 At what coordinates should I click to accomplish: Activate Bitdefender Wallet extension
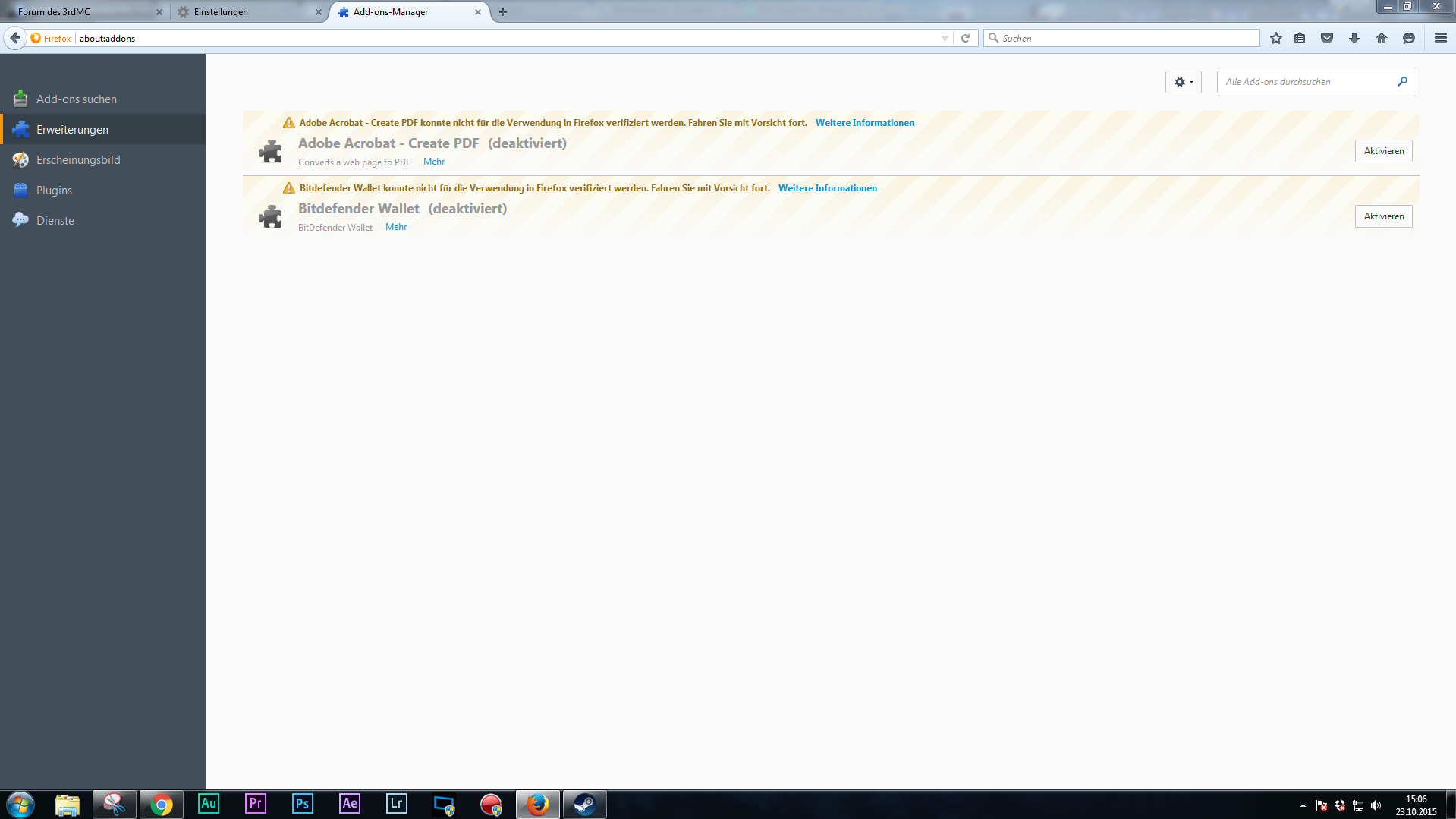pos(1383,216)
